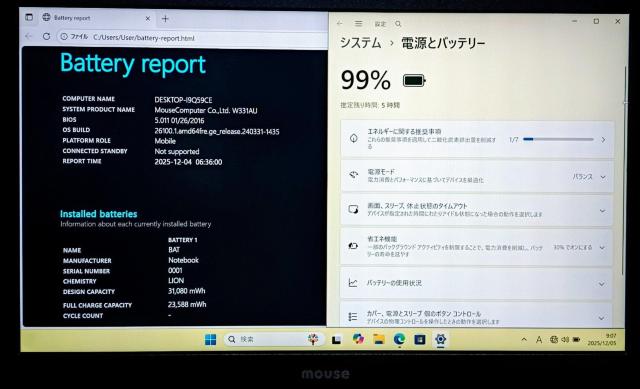Click the power mode gauge icon
The height and width of the screenshot is (389, 640).
(353, 175)
